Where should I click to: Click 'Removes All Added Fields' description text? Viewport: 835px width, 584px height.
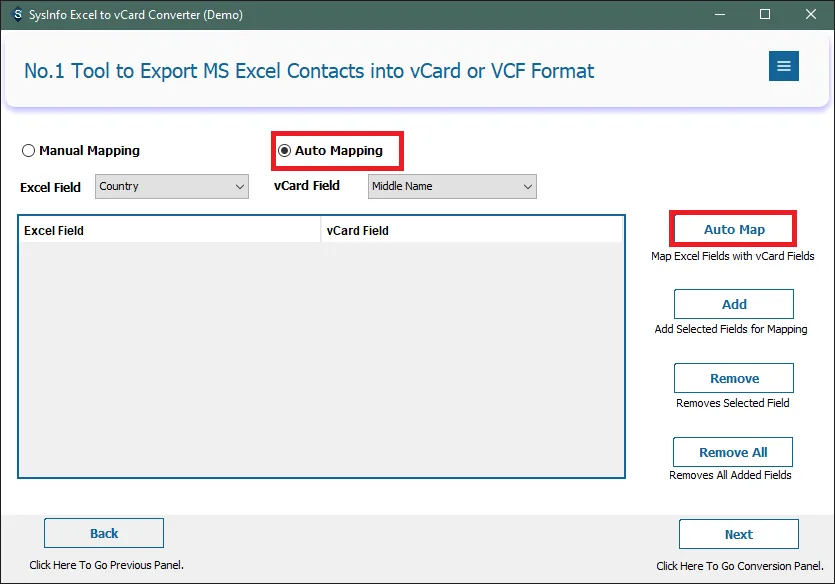point(730,475)
